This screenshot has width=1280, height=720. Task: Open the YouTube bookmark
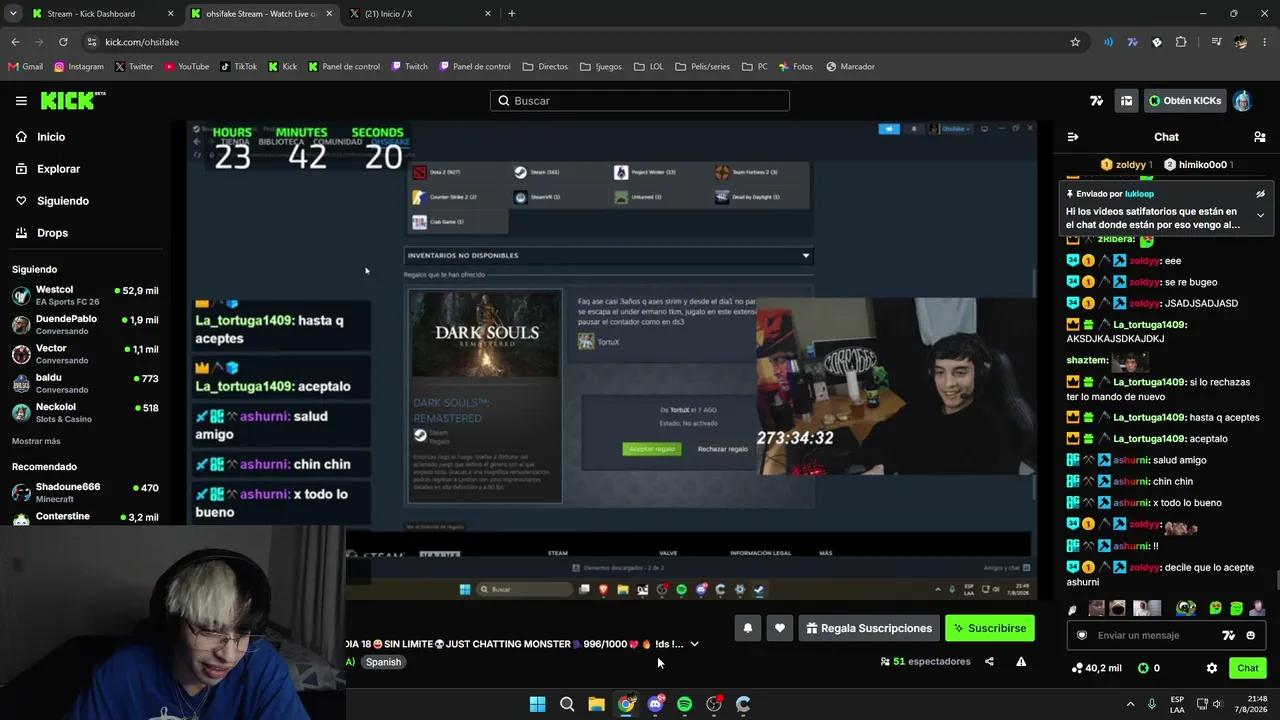(x=187, y=67)
